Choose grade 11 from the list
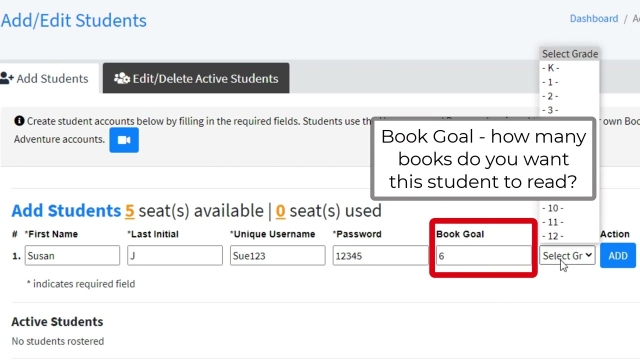Viewport: 640px width, 360px height. tap(569, 222)
